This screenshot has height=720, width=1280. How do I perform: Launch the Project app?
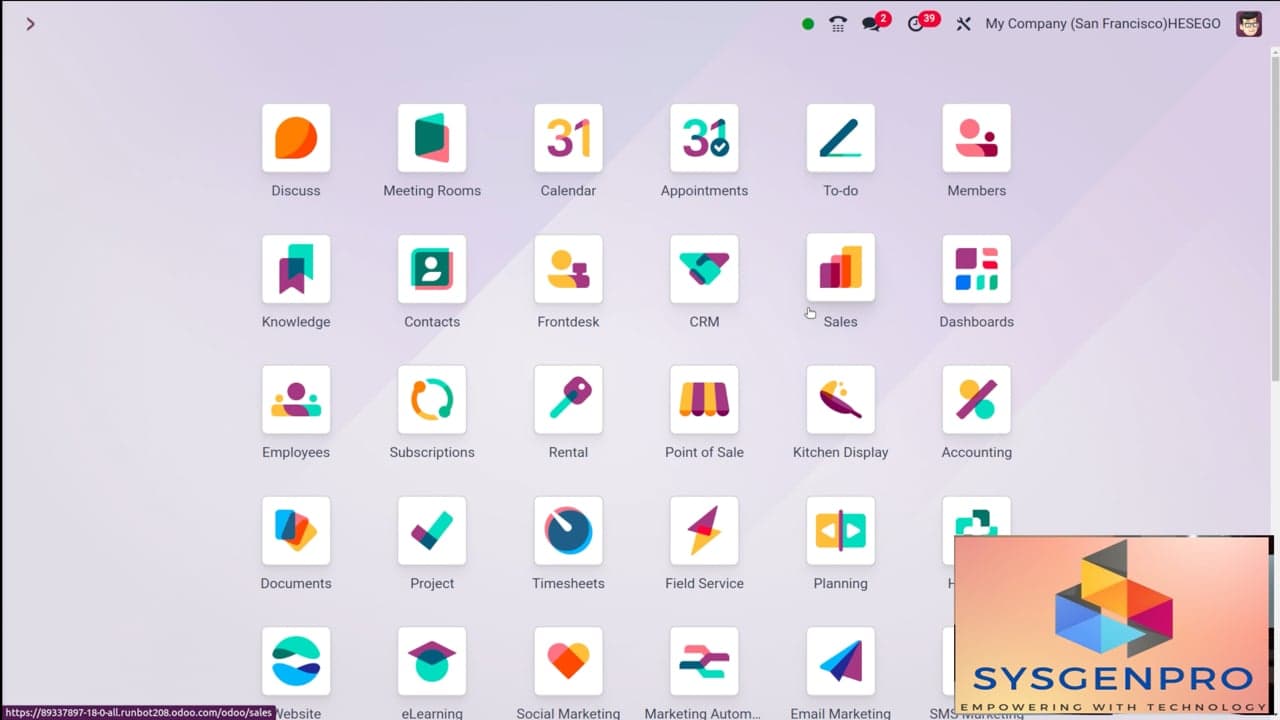click(432, 531)
